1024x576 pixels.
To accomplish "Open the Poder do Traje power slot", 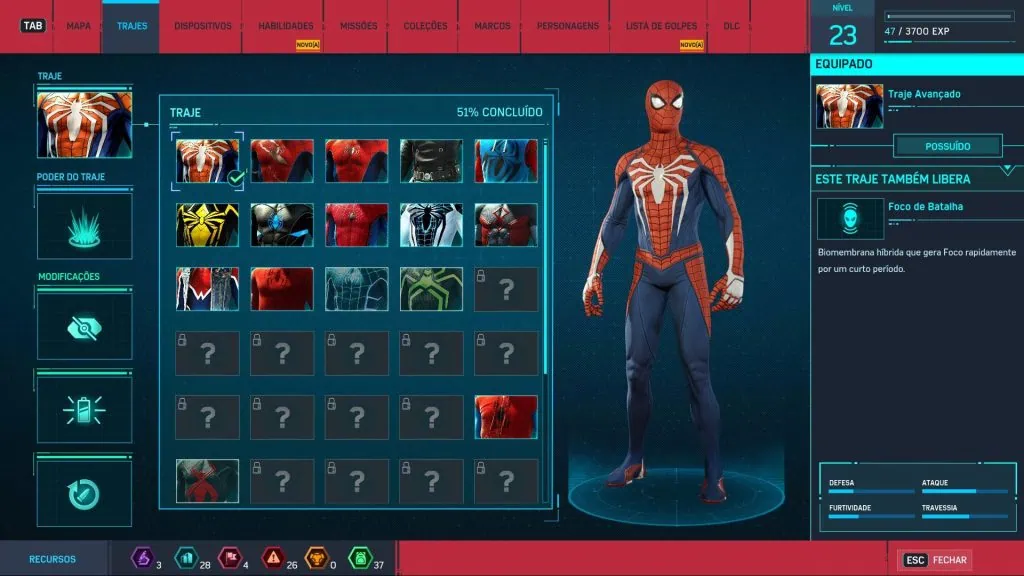I will [84, 226].
